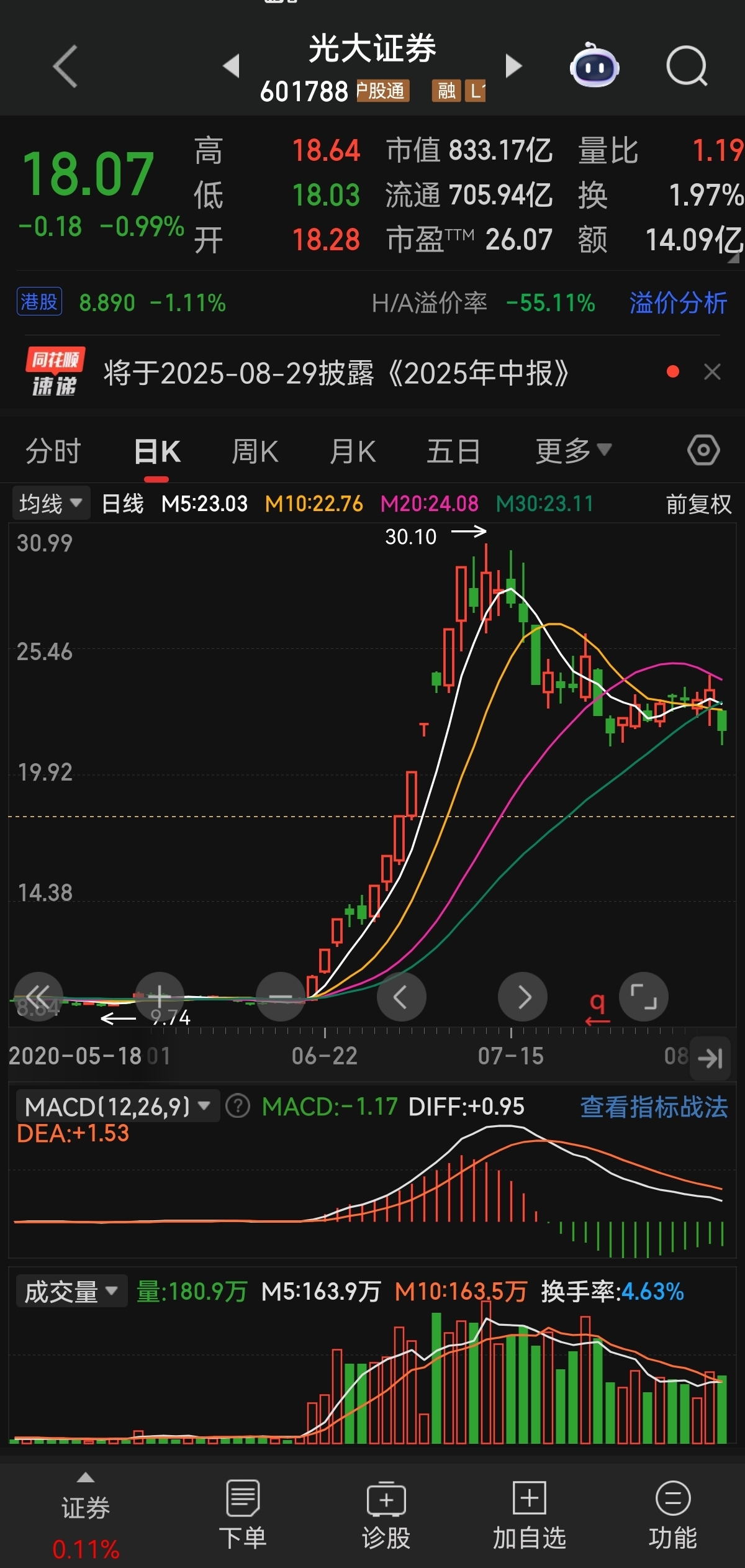
Task: Tap the 量:180.9万 volume value
Action: tap(192, 1292)
